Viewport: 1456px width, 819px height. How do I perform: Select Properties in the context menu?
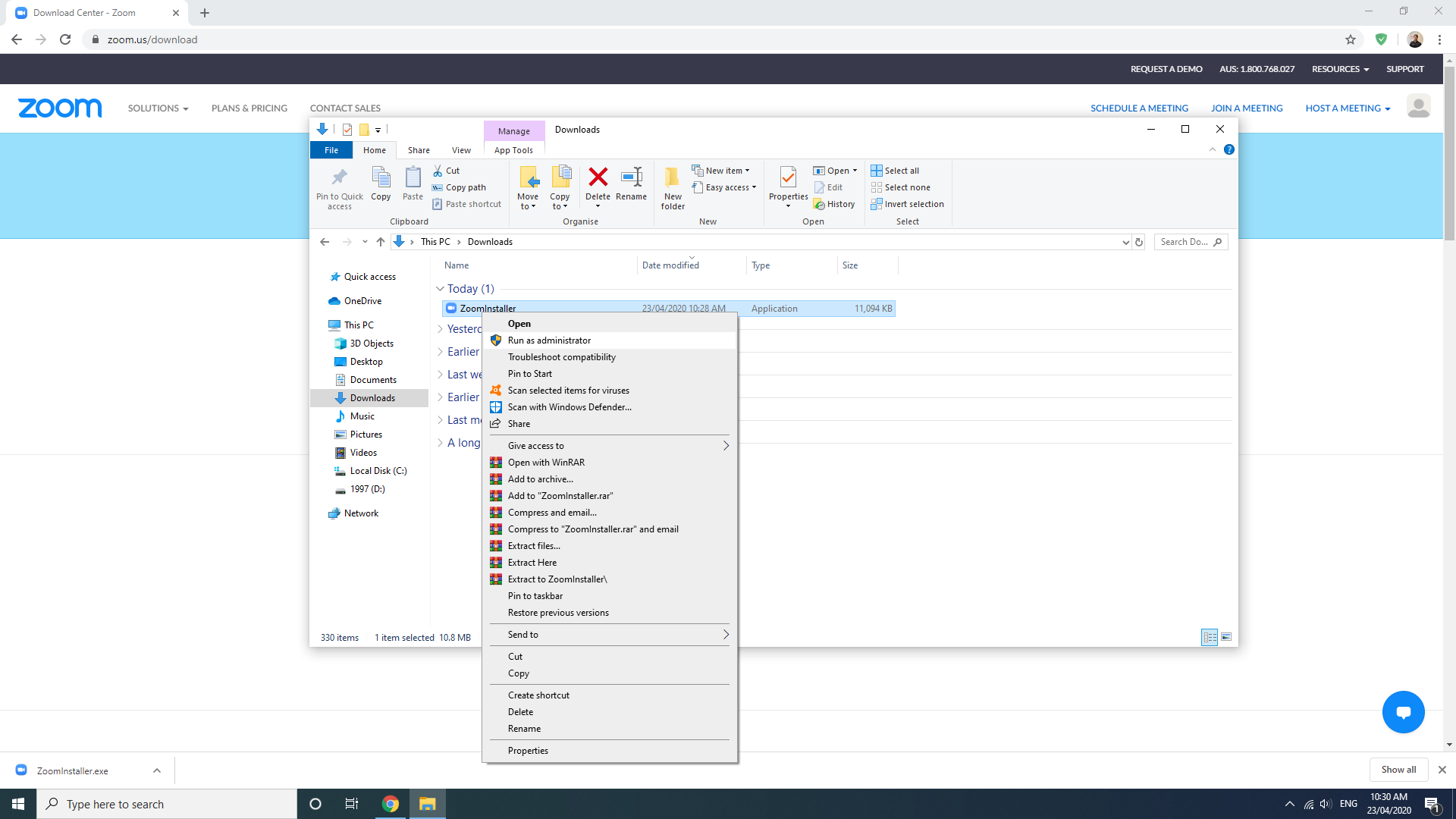610,751
